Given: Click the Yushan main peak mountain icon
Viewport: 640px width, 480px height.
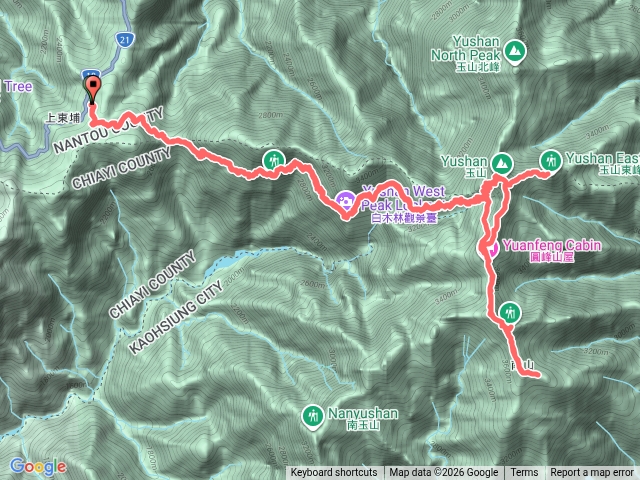Looking at the screenshot, I should (502, 164).
